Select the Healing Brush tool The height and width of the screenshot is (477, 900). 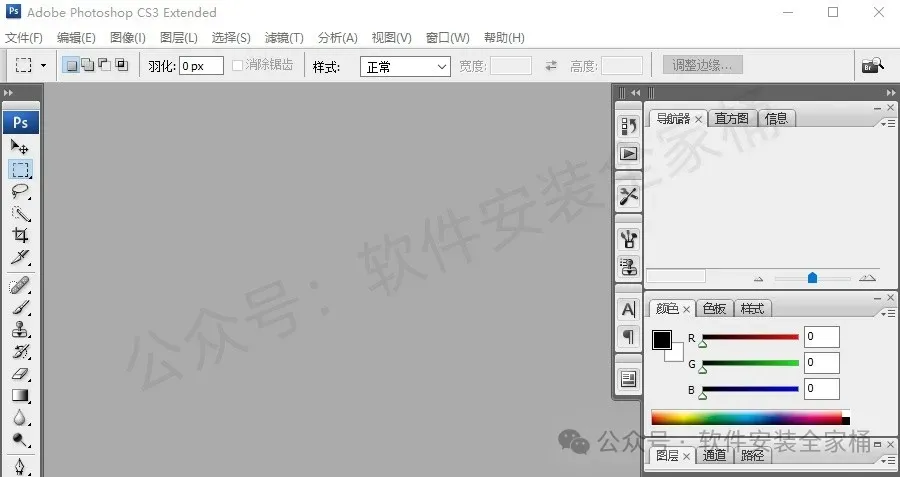click(20, 285)
